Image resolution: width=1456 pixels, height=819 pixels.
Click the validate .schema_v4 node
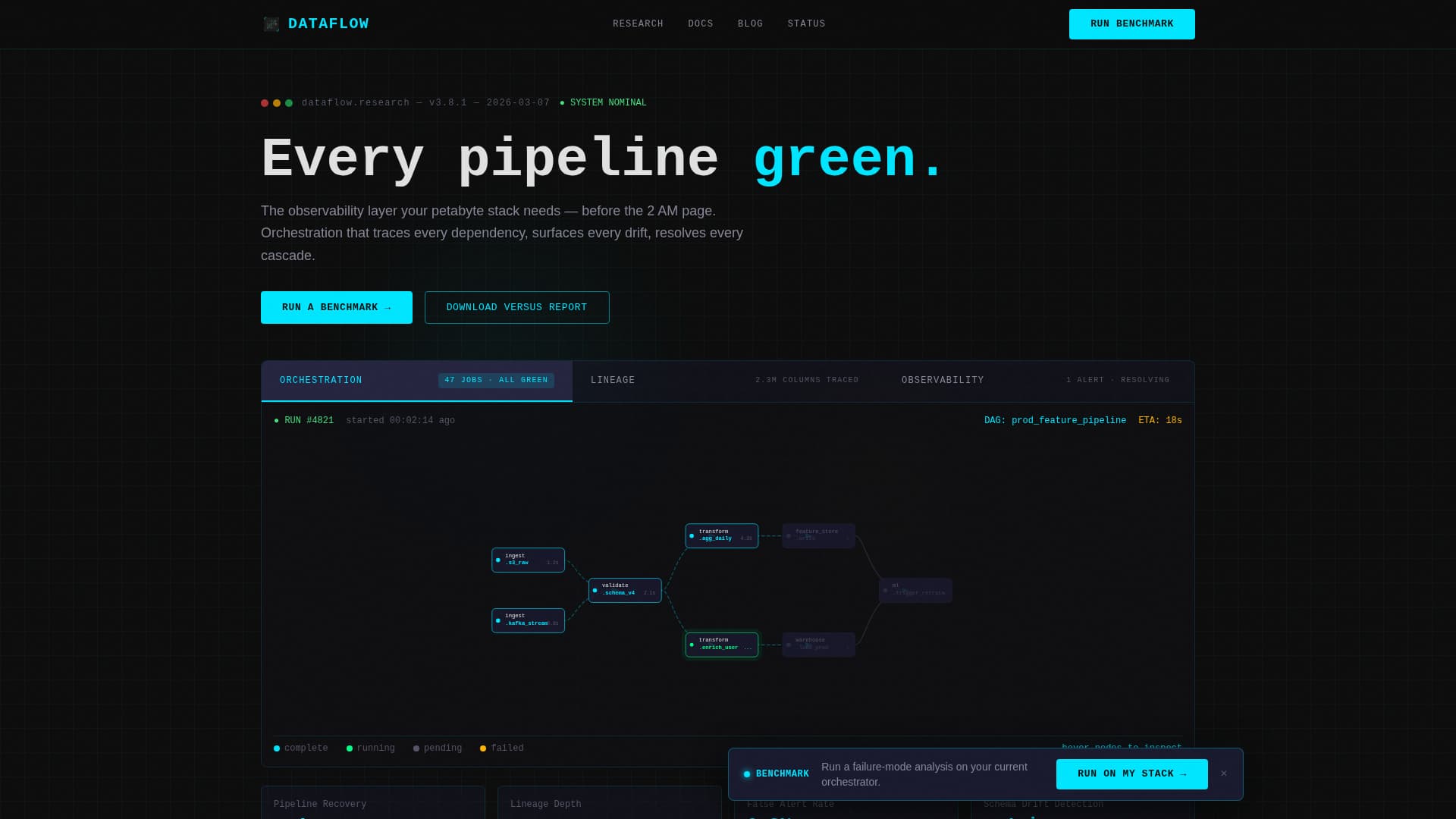pyautogui.click(x=625, y=590)
